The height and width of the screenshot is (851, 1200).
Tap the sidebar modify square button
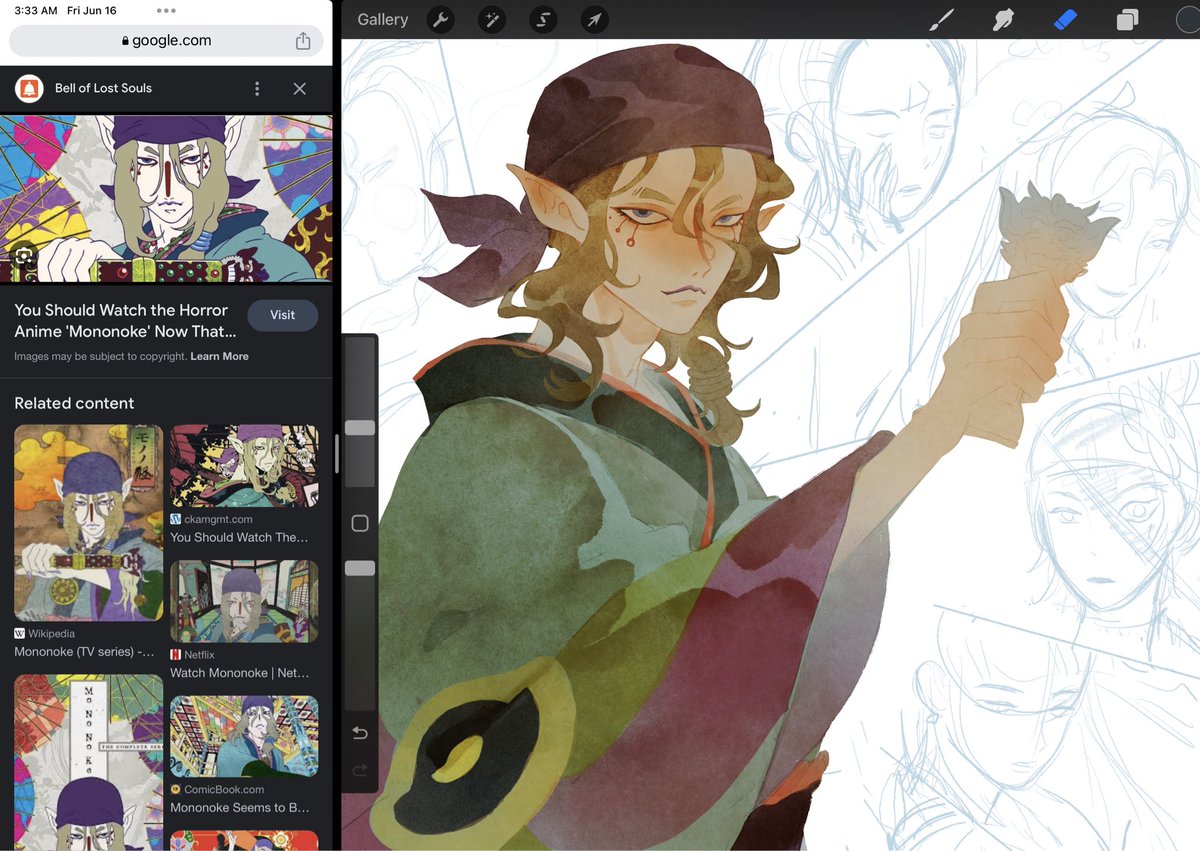[360, 523]
